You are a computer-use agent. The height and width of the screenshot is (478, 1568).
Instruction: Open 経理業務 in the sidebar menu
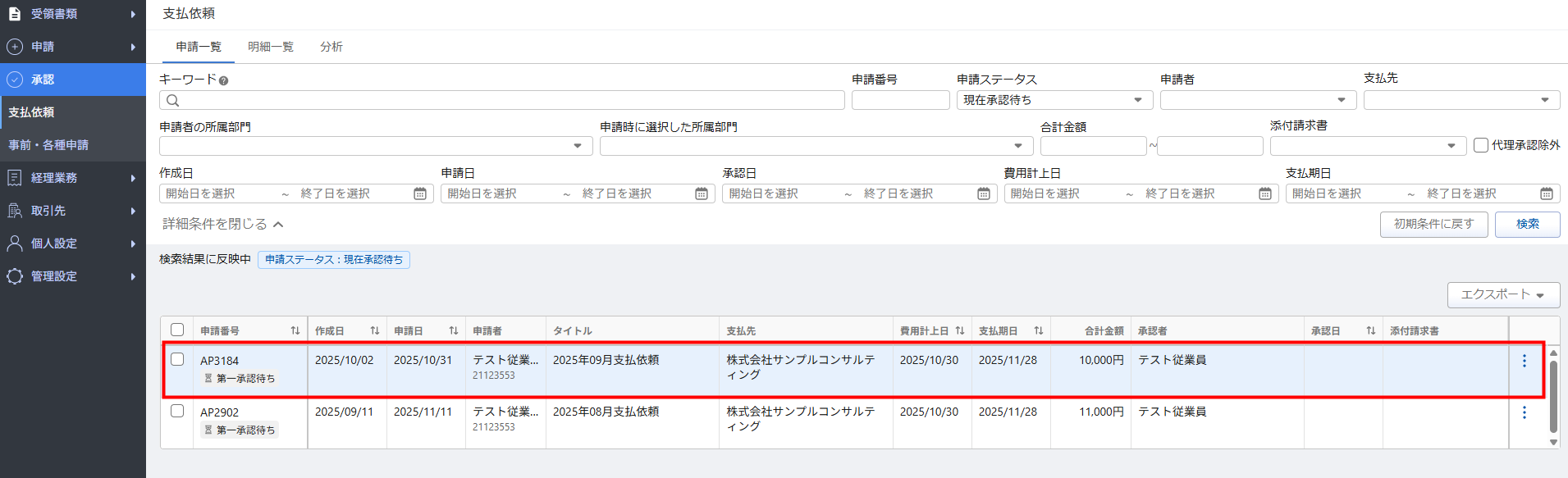point(72,178)
